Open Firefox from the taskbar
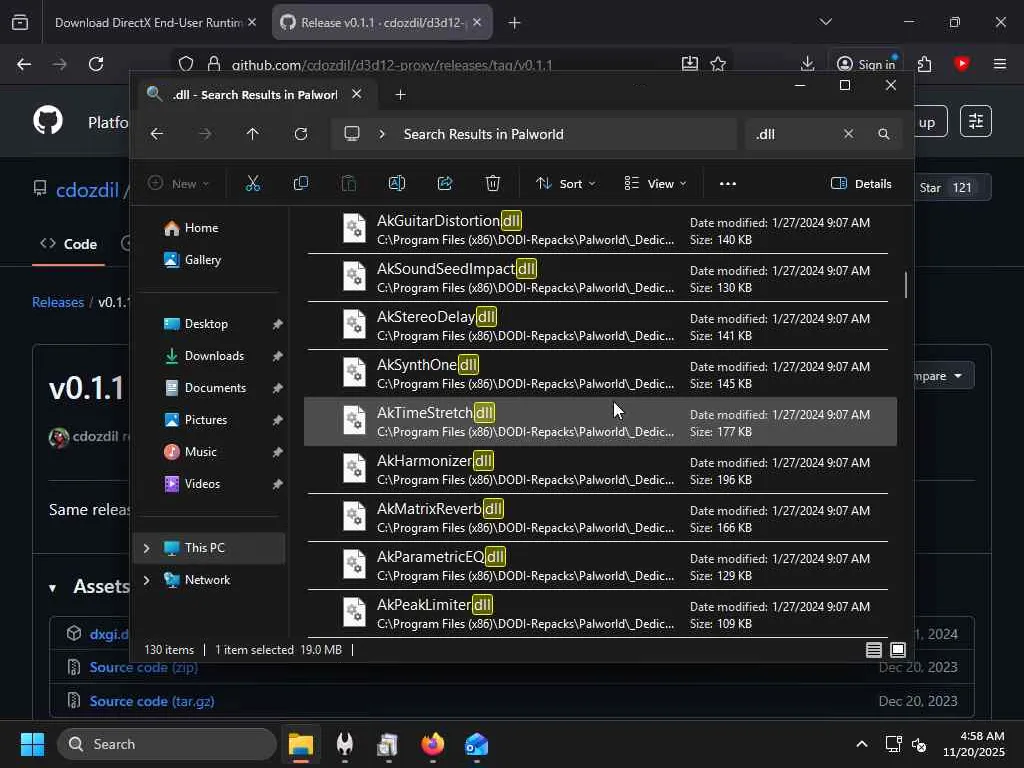 click(432, 744)
